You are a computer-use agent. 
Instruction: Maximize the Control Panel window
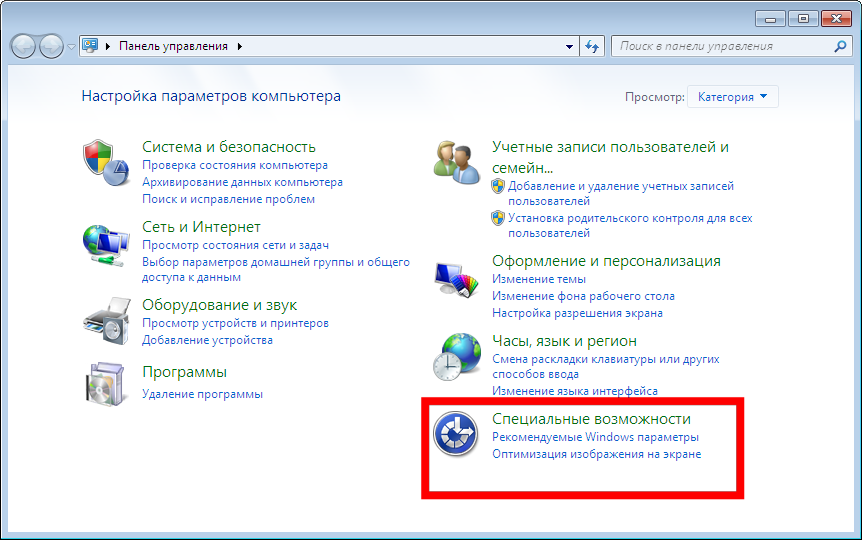803,19
